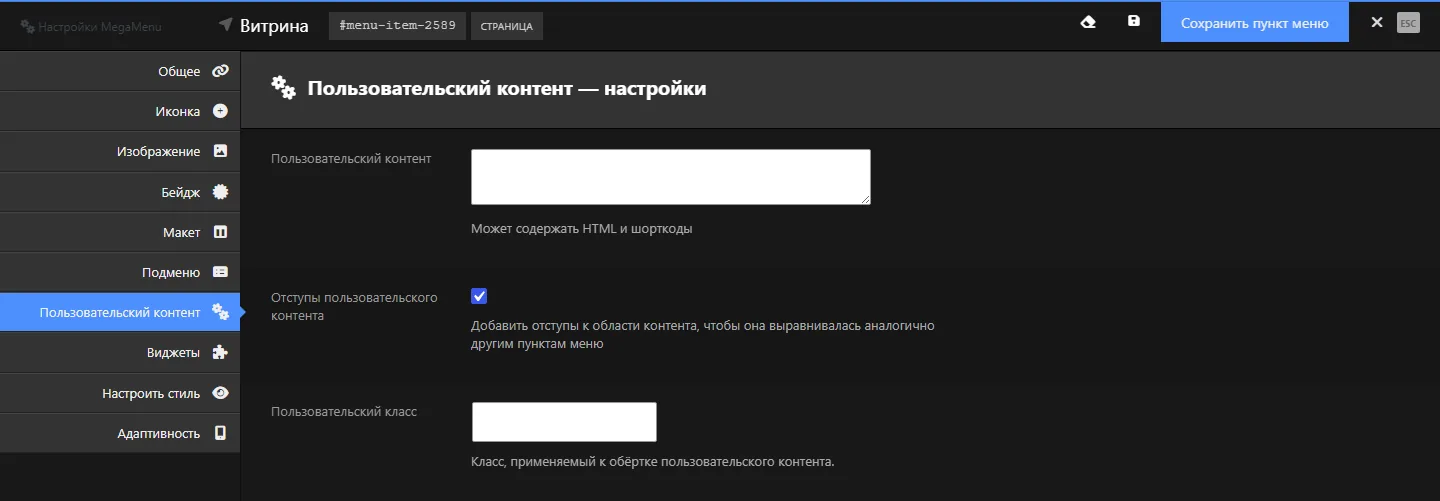This screenshot has height=501, width=1440.
Task: Open the Общее tab
Action: 120,71
